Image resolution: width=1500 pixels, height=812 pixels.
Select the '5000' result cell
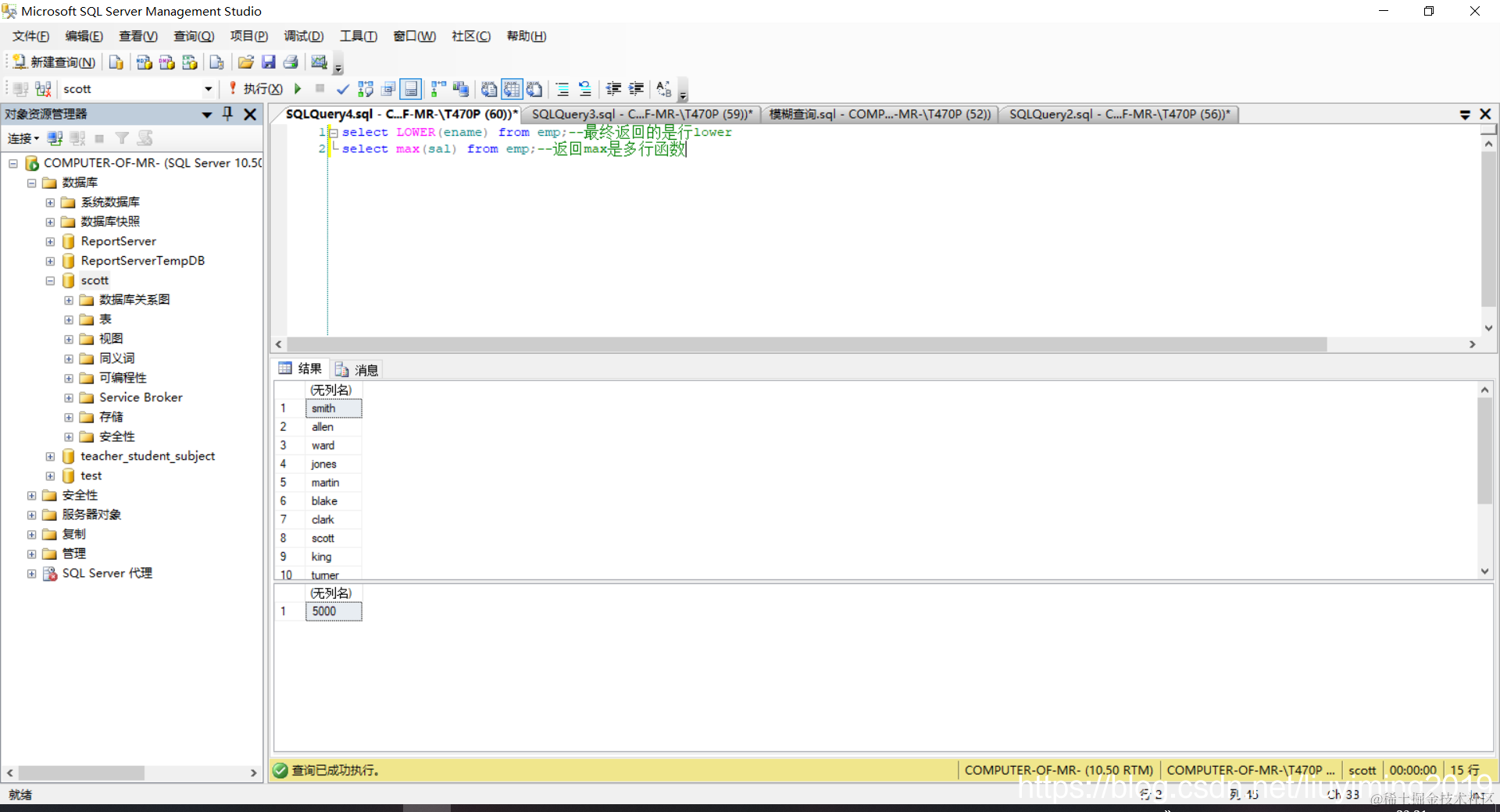(334, 611)
